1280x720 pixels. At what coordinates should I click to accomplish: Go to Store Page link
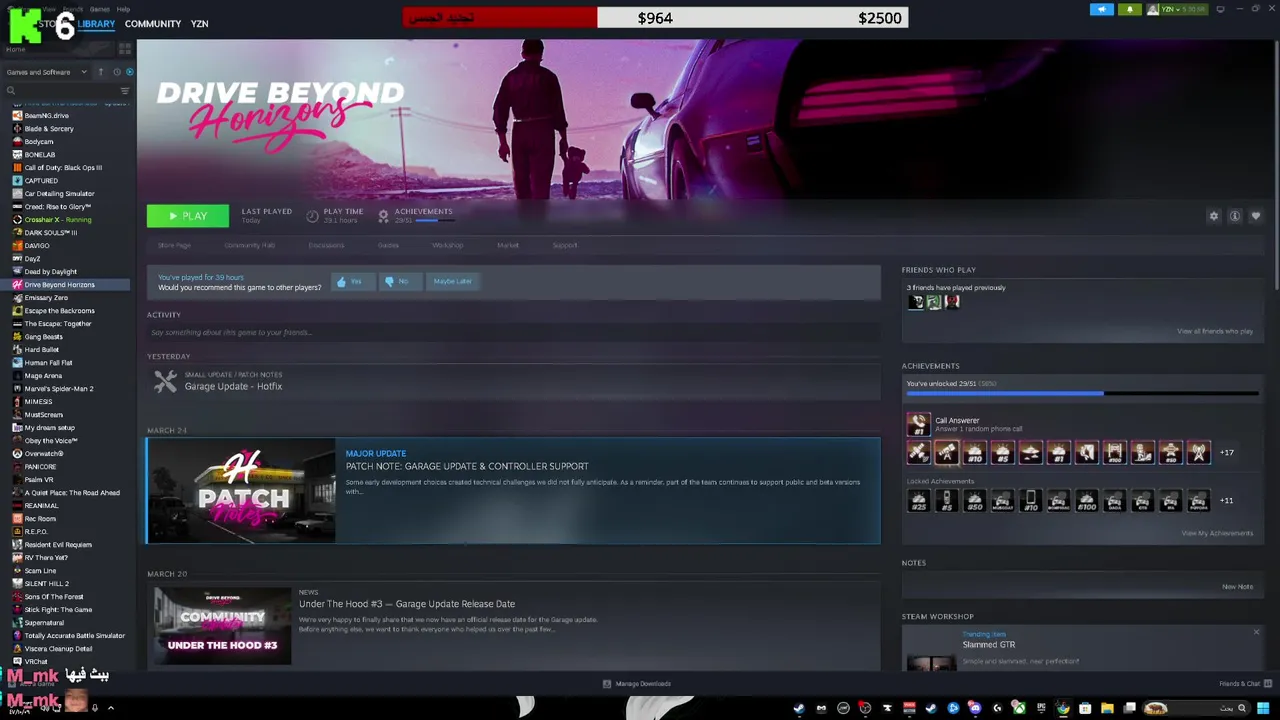click(x=174, y=245)
